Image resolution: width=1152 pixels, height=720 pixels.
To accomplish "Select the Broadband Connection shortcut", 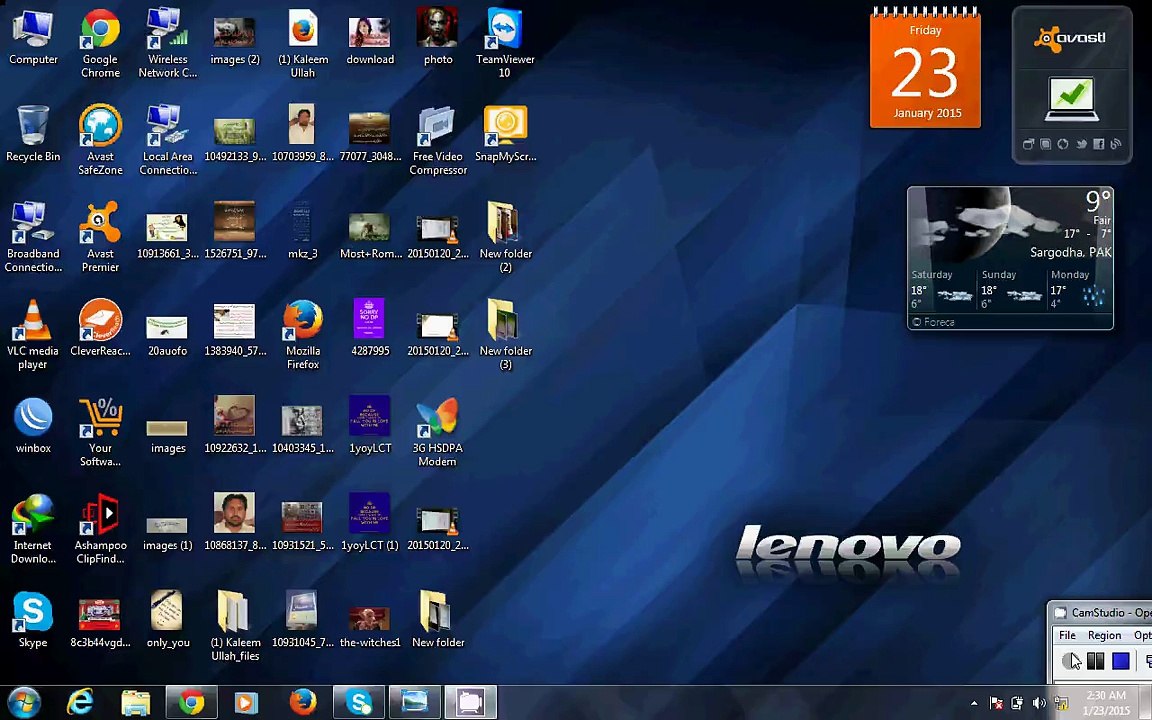I will [x=33, y=237].
